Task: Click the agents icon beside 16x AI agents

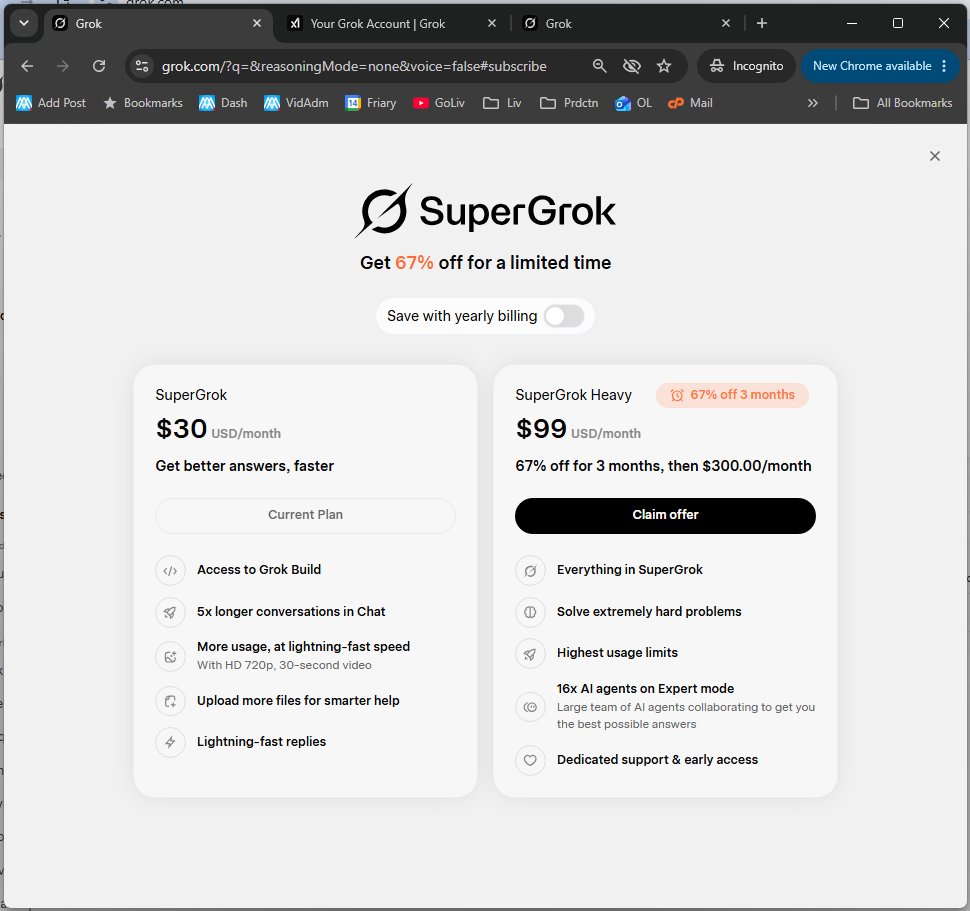Action: [530, 706]
